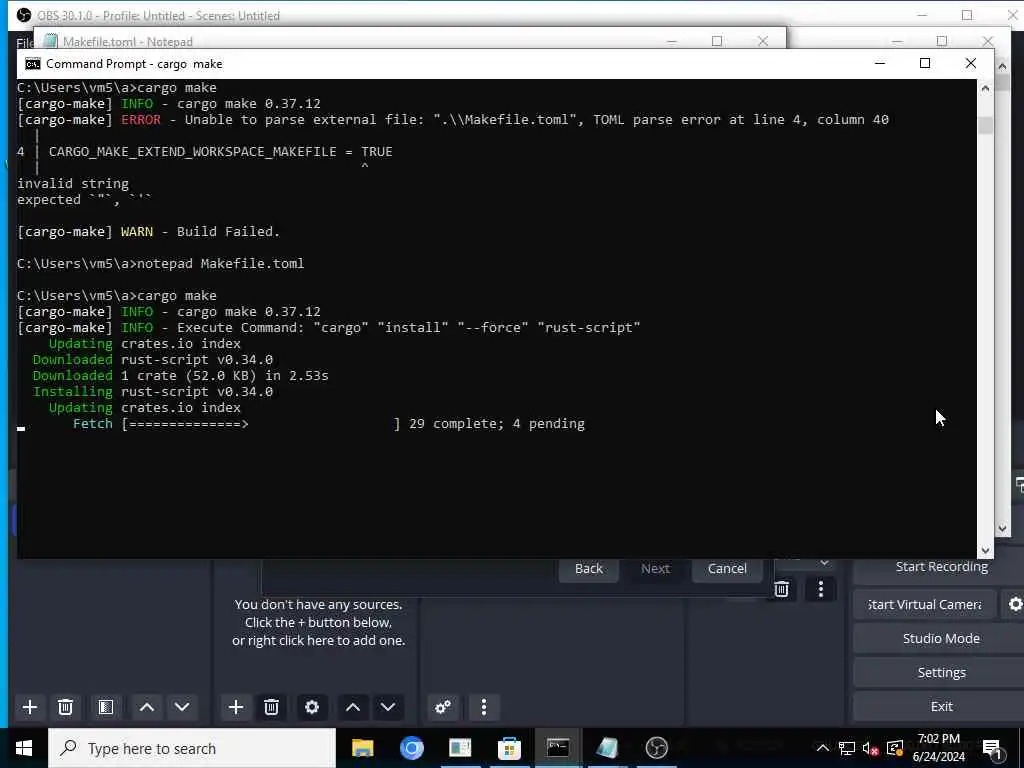Expand the scene transition dropdown chevron
The height and width of the screenshot is (768, 1024).
tap(824, 563)
